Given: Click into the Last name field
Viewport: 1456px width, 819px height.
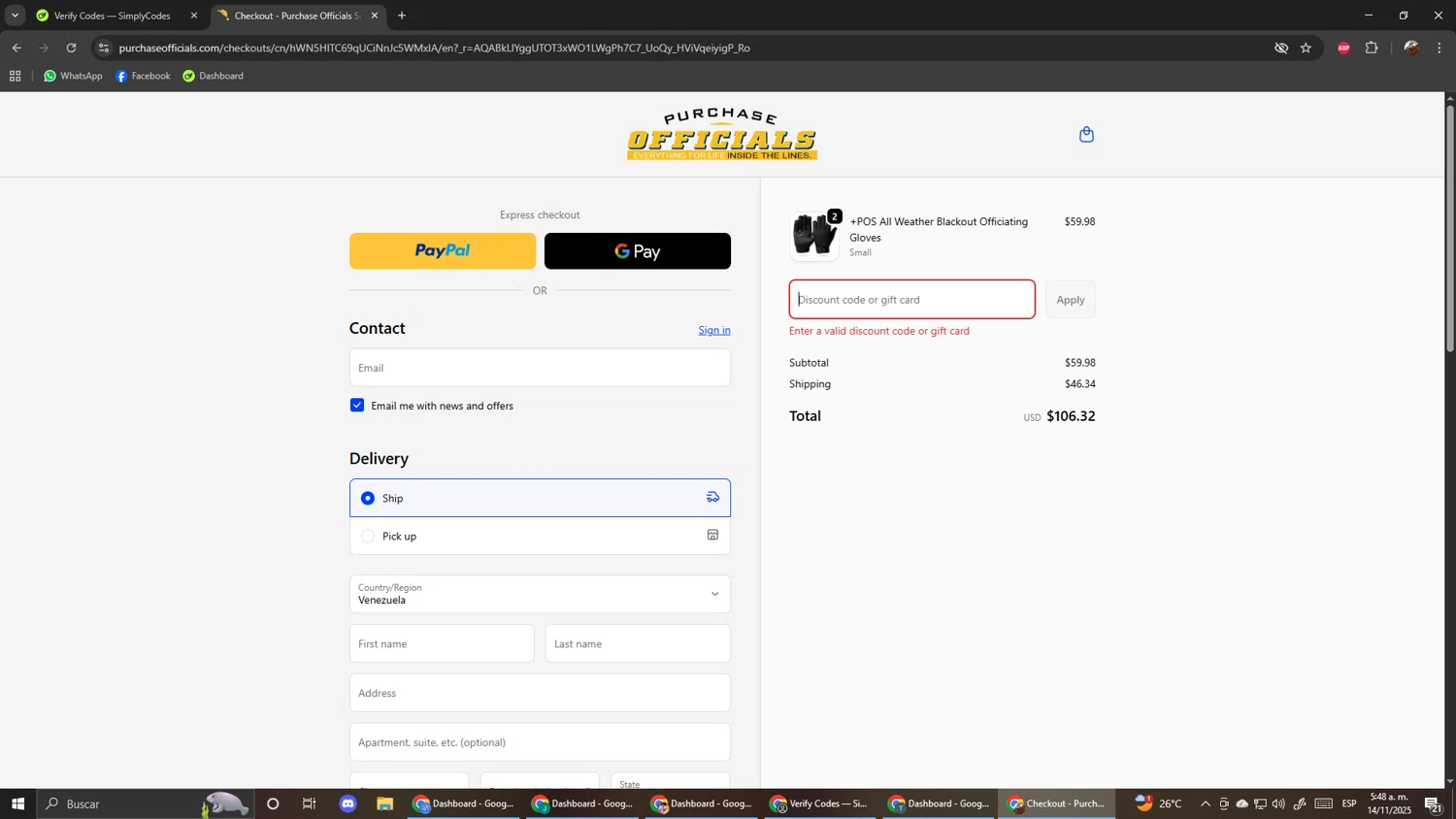Looking at the screenshot, I should 638,643.
